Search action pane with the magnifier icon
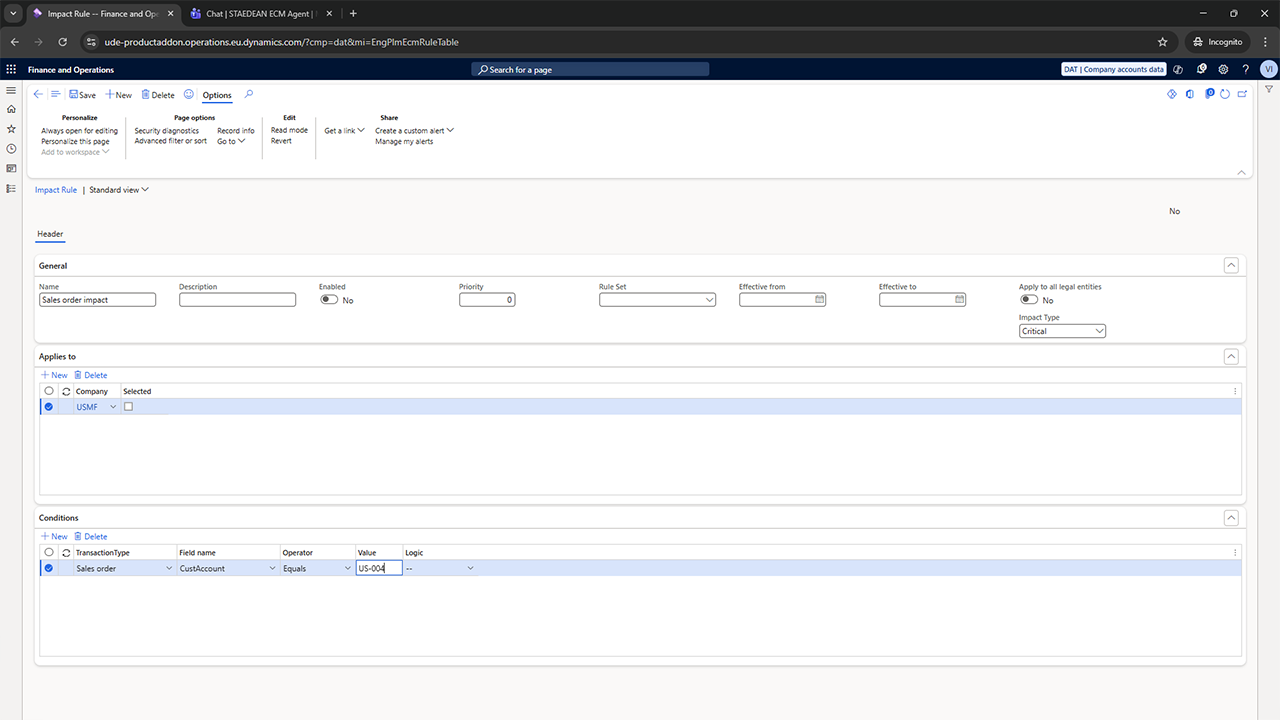The image size is (1280, 720). click(249, 94)
